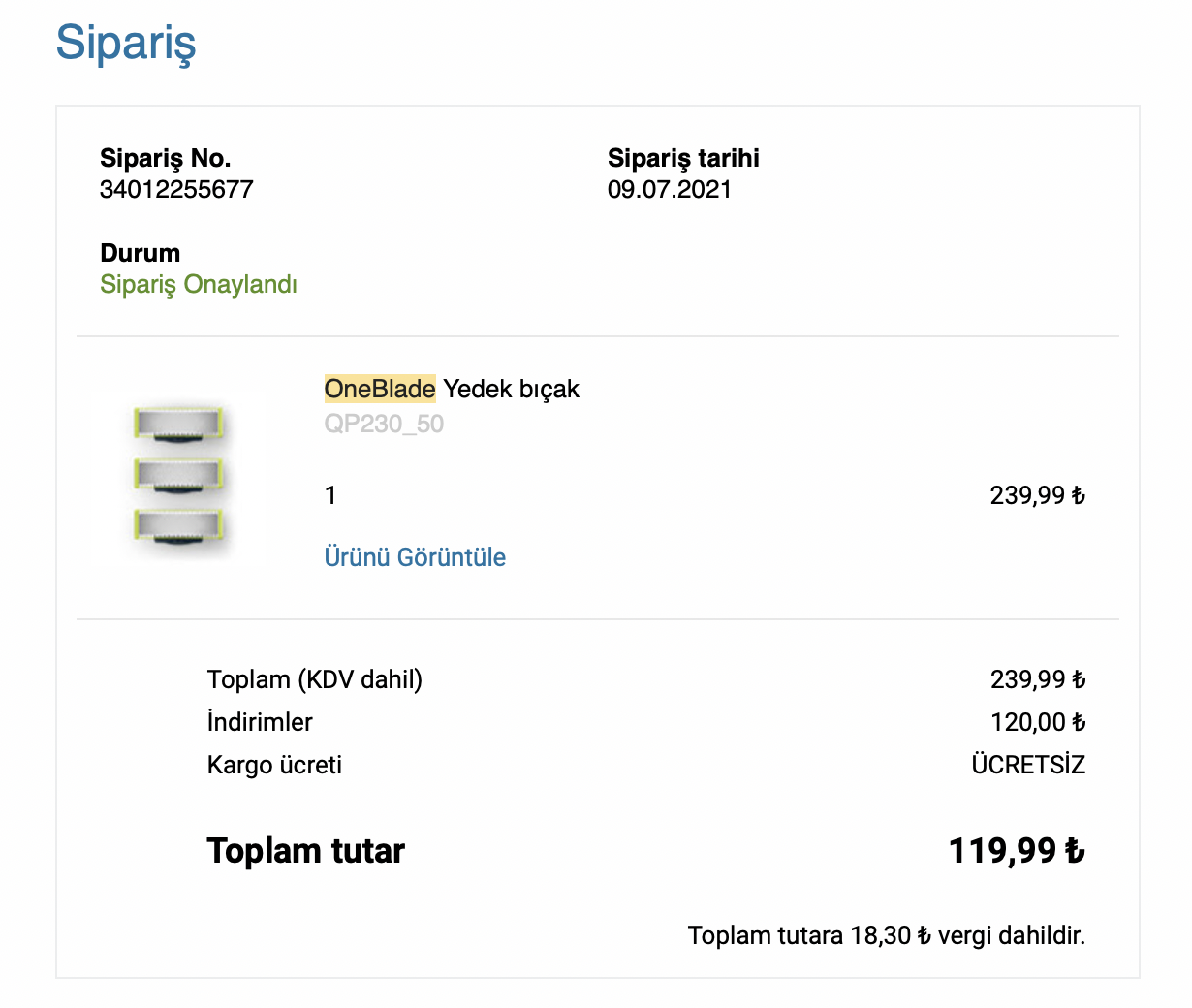This screenshot has width=1192, height=1008.
Task: Click the order date 09.07.2021
Action: (670, 189)
